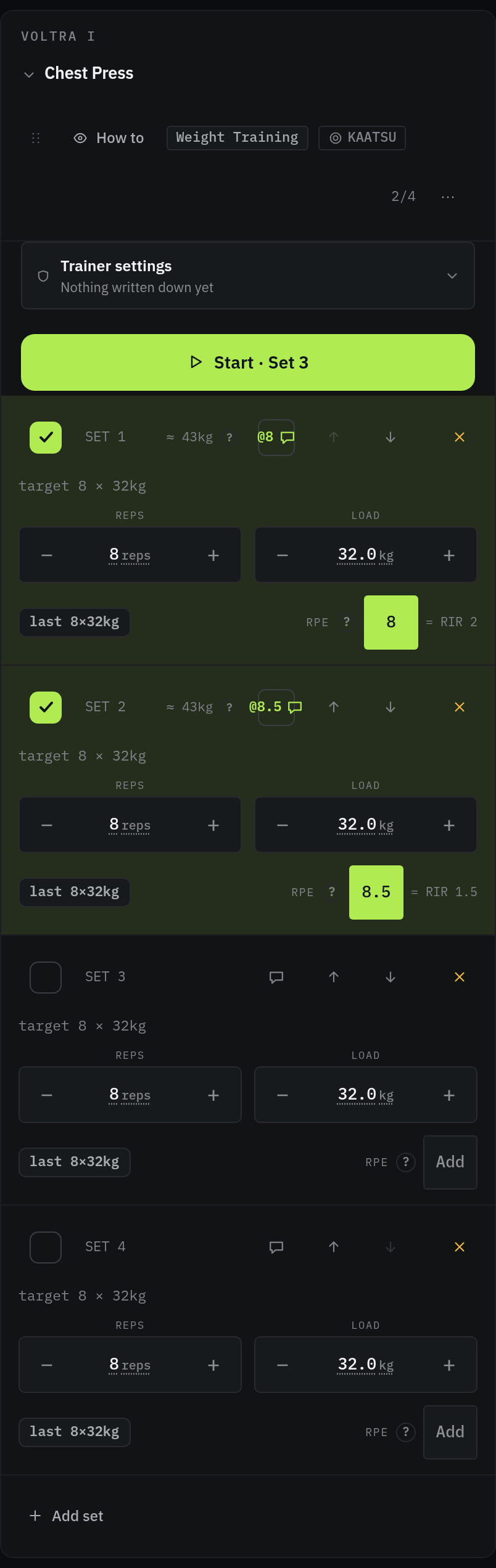Open the @8.5 RPE note on Set 2
The height and width of the screenshot is (1568, 496).
coord(276,707)
